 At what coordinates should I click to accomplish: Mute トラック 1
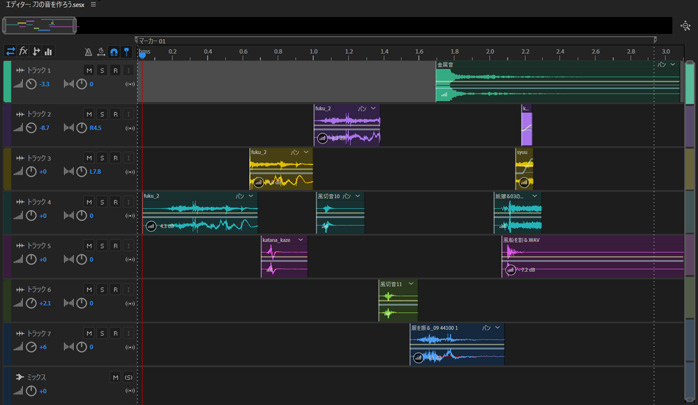89,70
